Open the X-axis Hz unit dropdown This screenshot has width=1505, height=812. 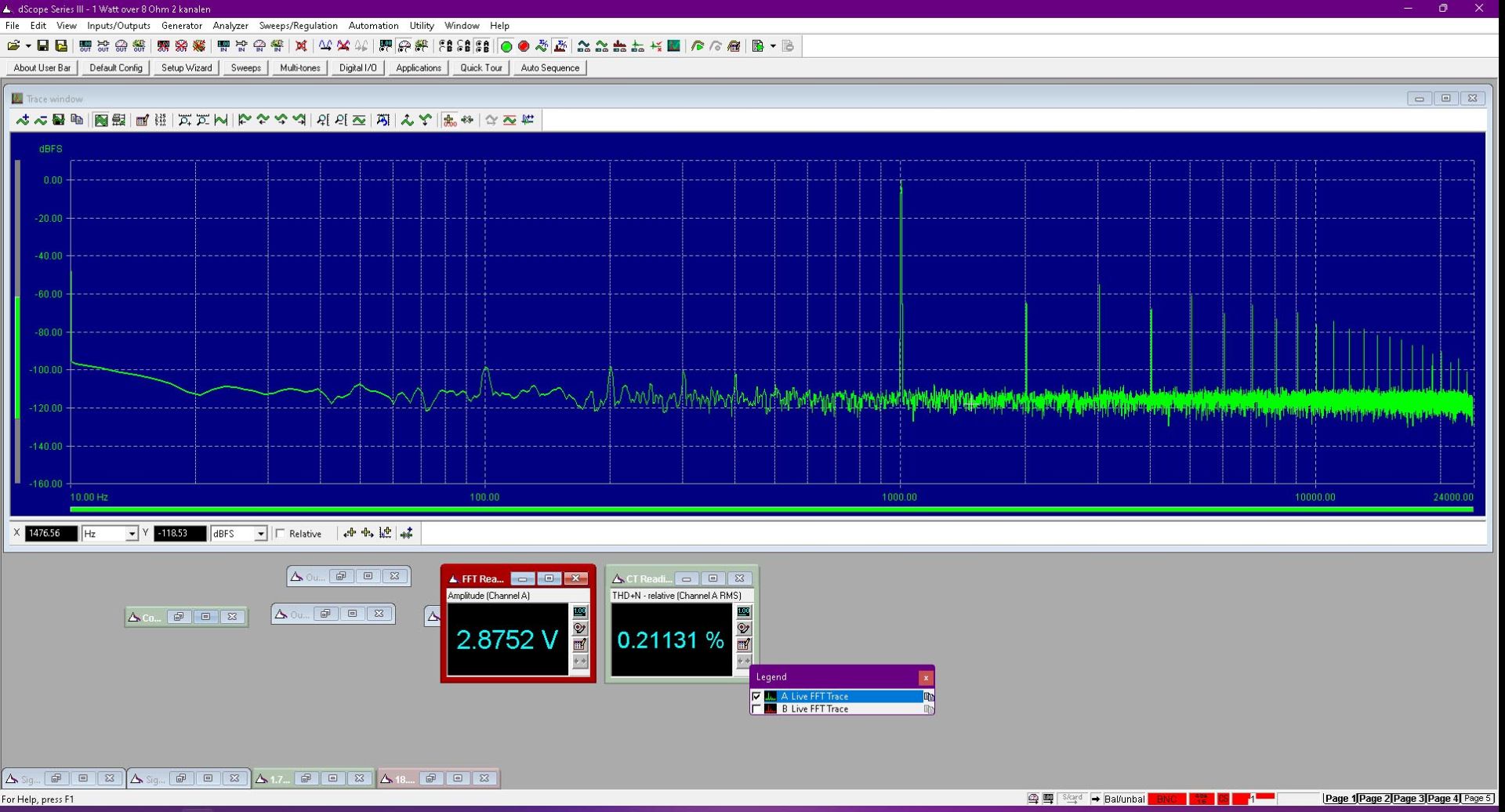(x=132, y=534)
